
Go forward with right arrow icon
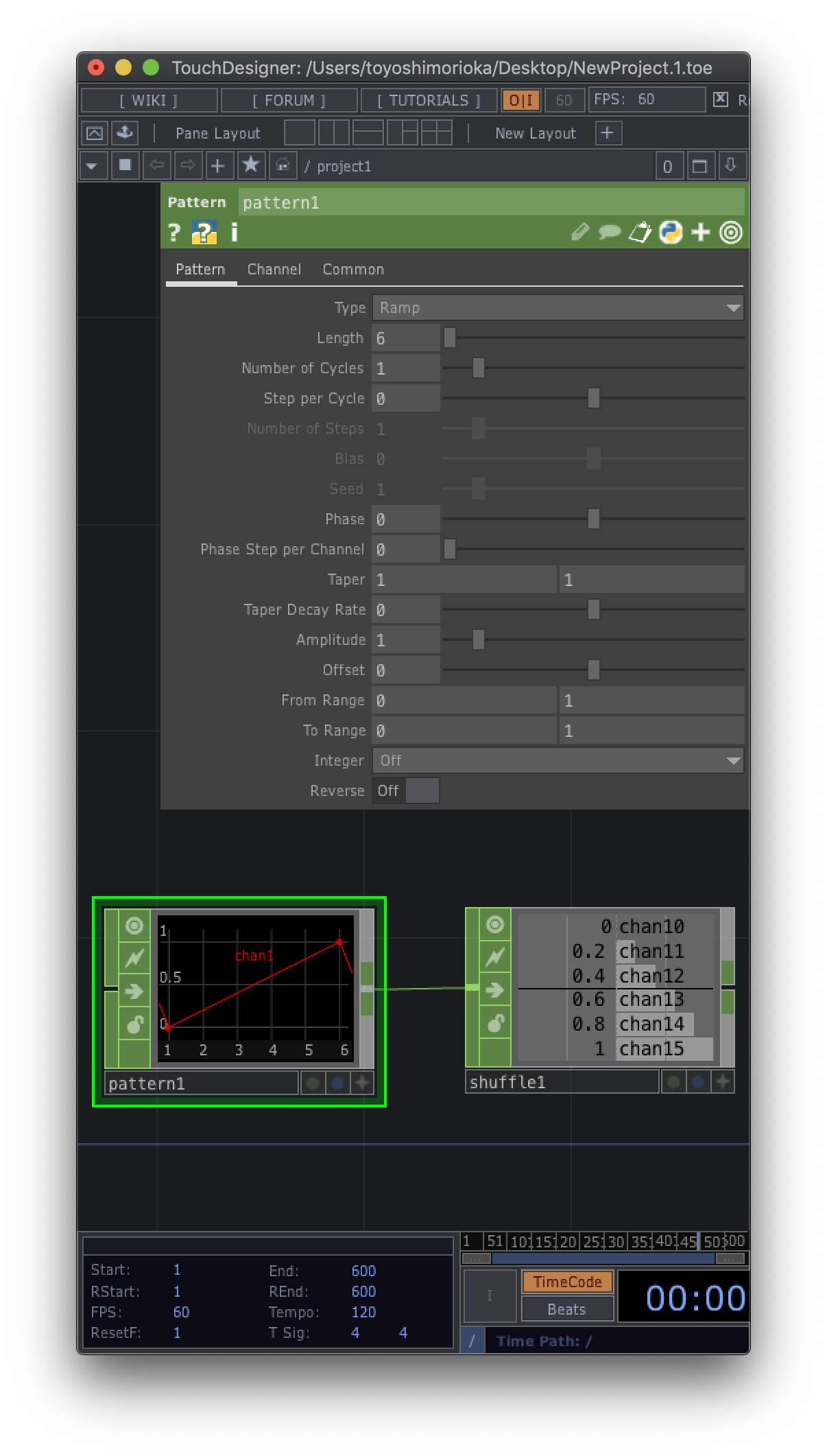click(188, 165)
